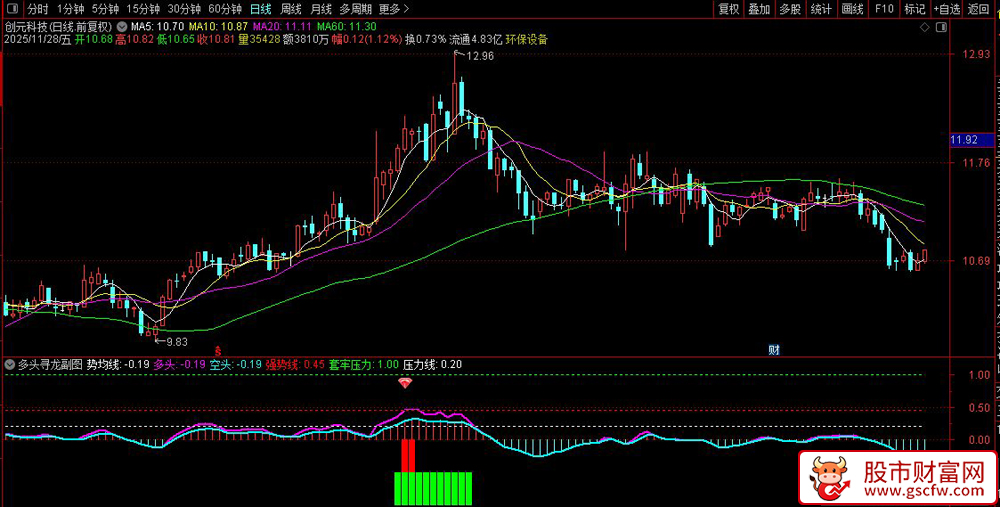Click the 强势线: 0.45 value

point(295,365)
